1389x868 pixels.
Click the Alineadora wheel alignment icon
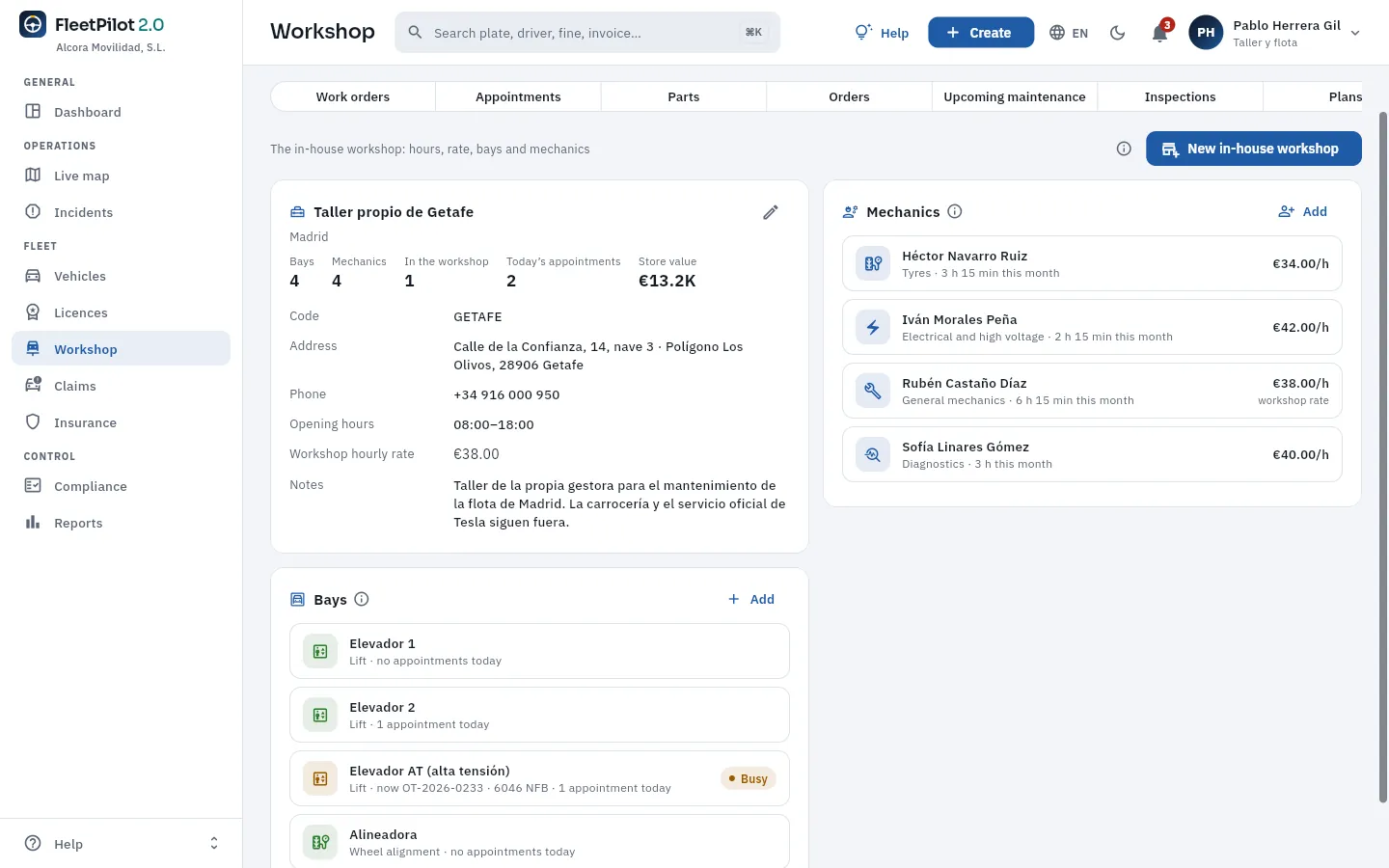tap(320, 842)
